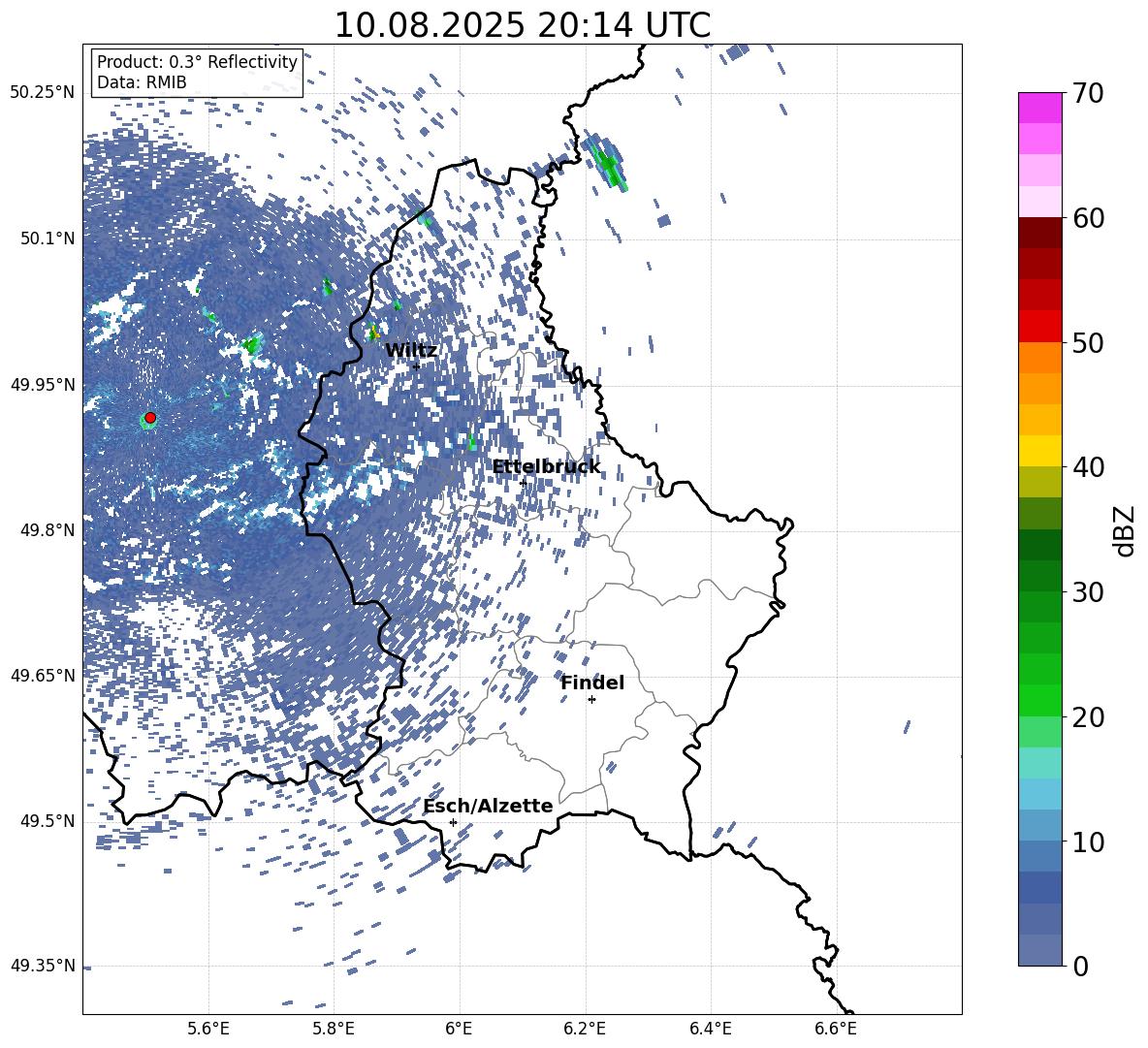Viewport: 1148px width, 1048px height.
Task: Click the Findel station label
Action: (x=592, y=683)
